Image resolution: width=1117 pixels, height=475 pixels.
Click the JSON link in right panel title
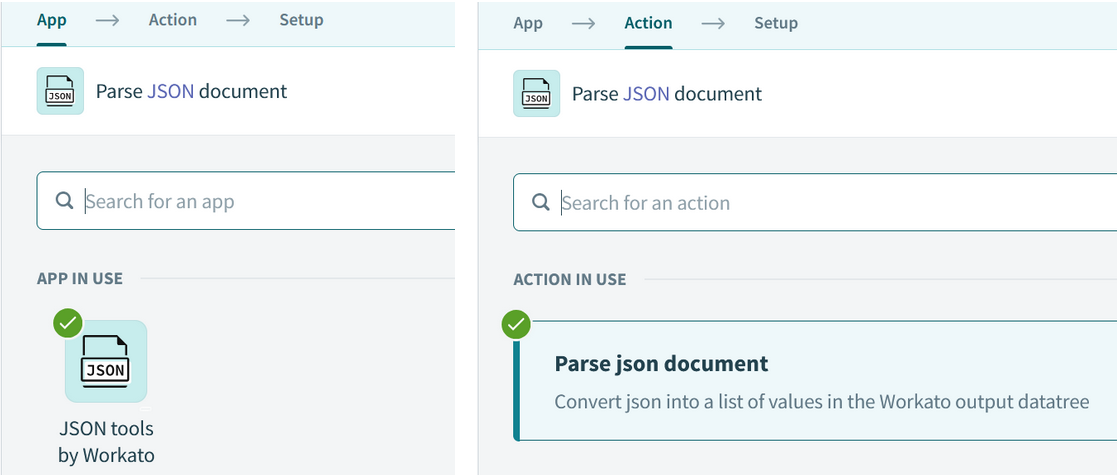pos(646,93)
